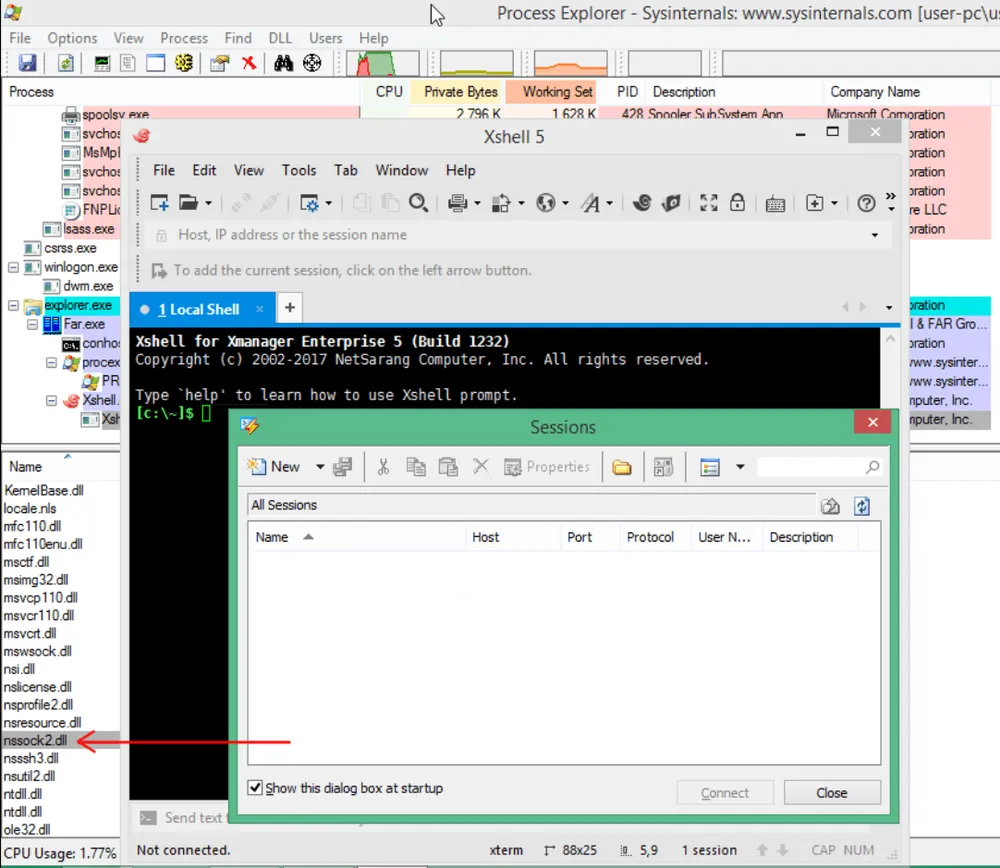Click the lock session icon in Xshell toolbar
1000x868 pixels.
(x=737, y=203)
